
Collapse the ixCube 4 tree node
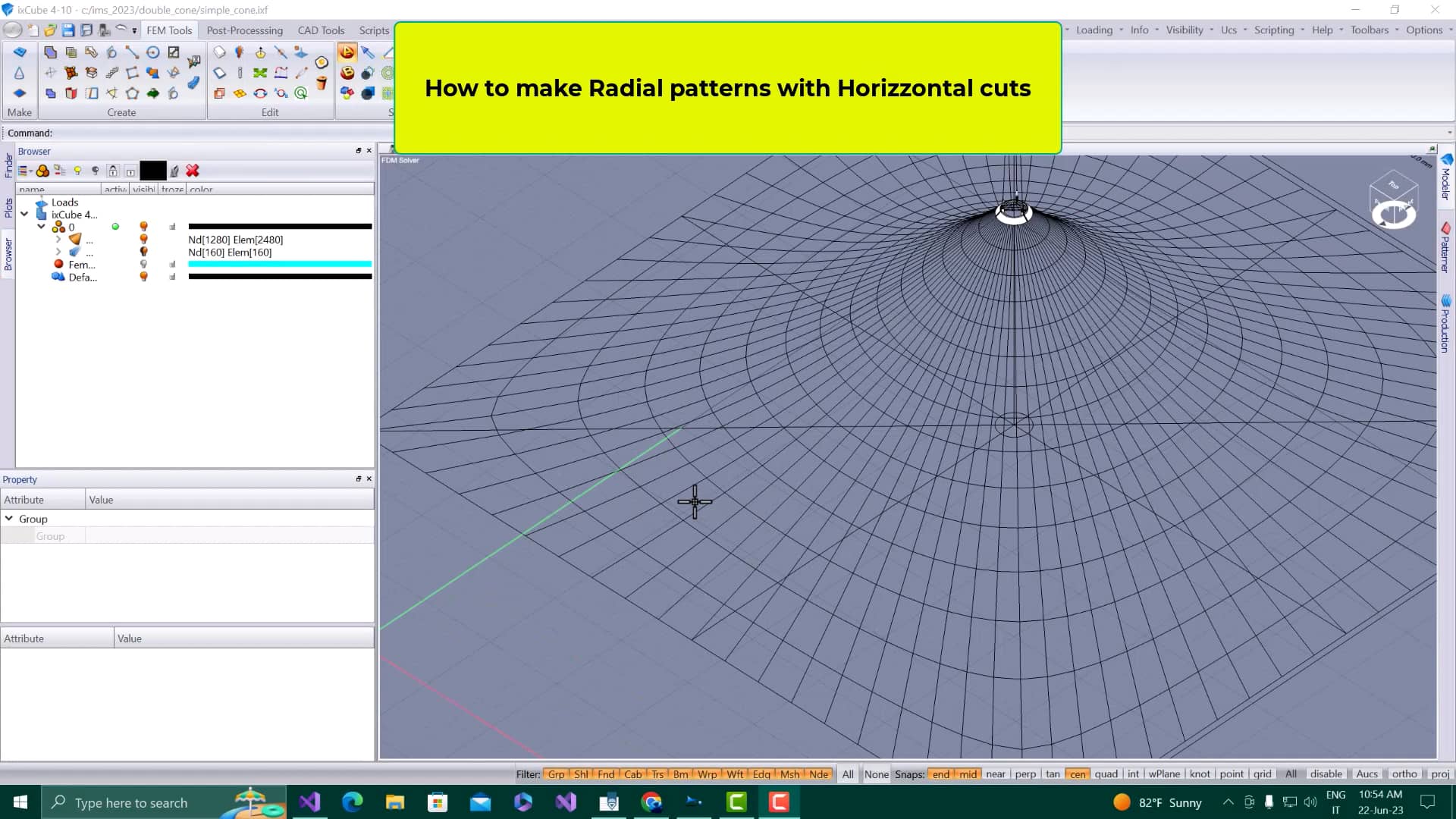click(x=25, y=213)
